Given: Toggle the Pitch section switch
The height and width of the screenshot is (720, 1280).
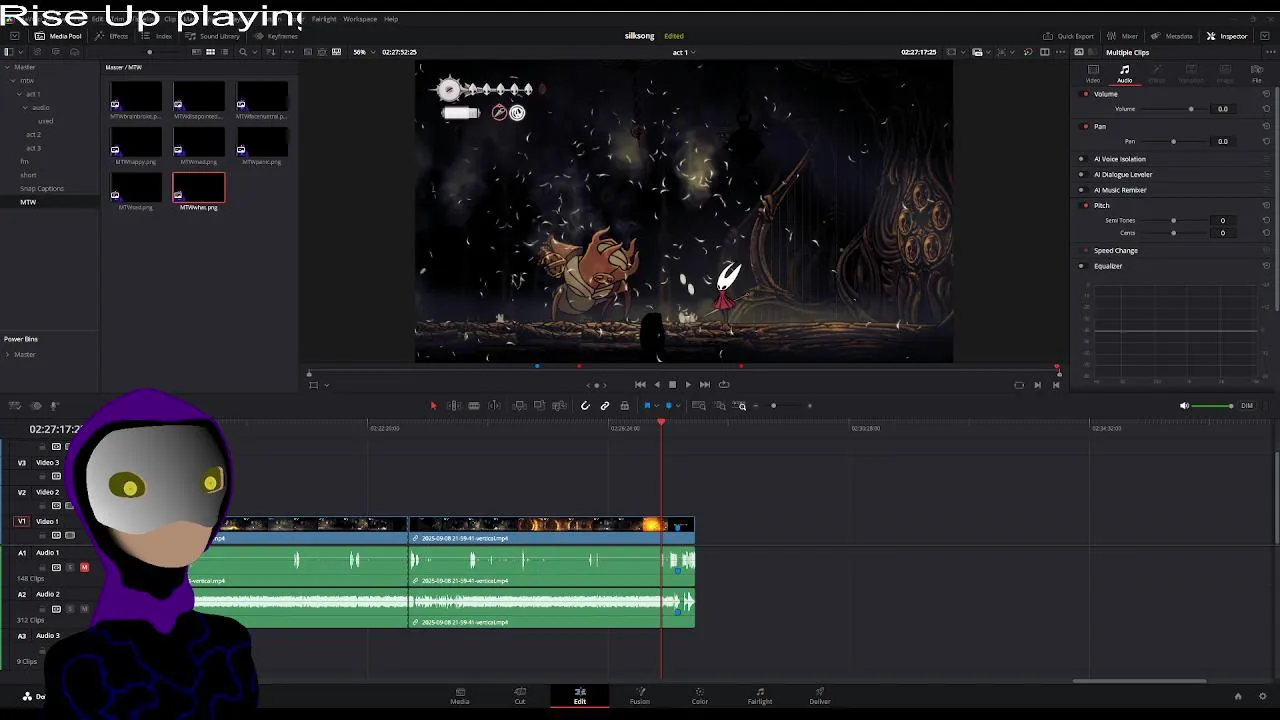Looking at the screenshot, I should (1086, 205).
